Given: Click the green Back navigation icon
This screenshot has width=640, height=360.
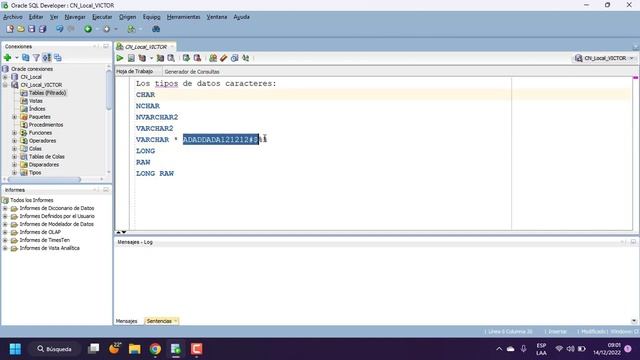Looking at the screenshot, I should pos(88,29).
